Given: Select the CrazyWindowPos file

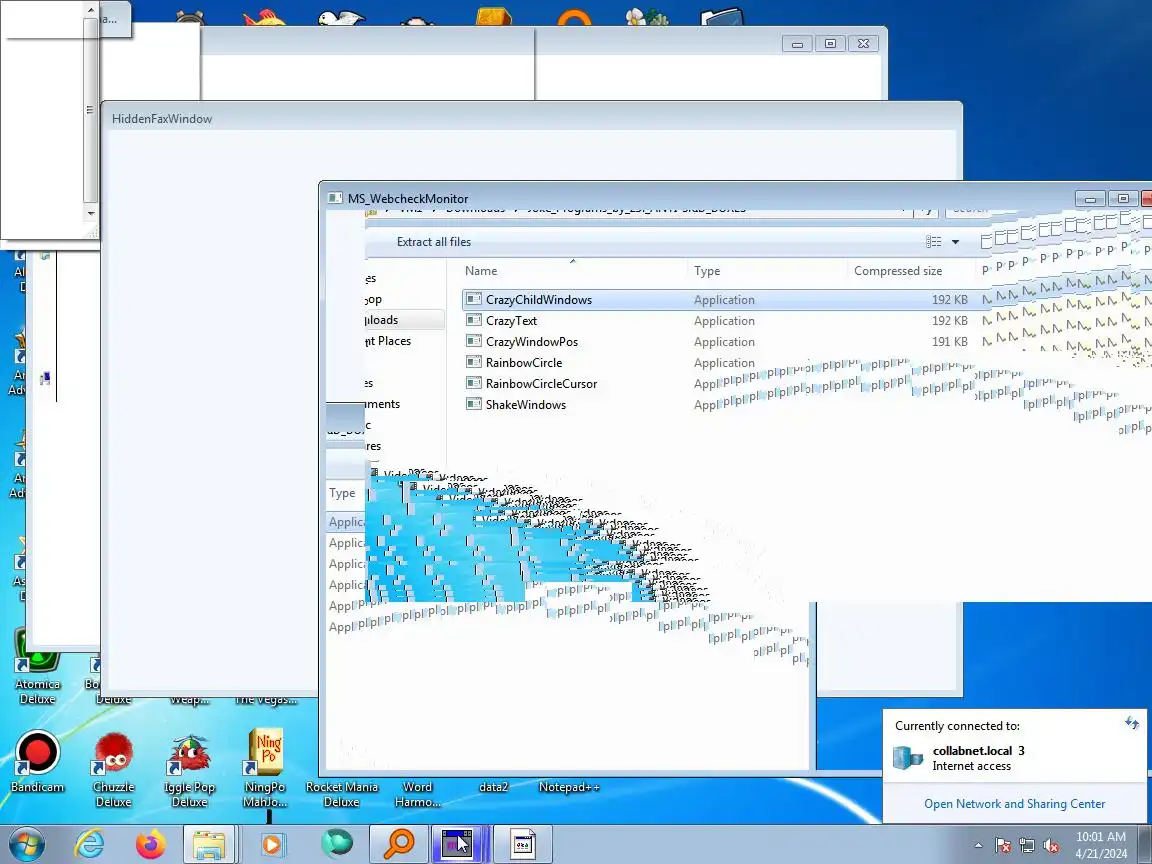Looking at the screenshot, I should tap(531, 342).
